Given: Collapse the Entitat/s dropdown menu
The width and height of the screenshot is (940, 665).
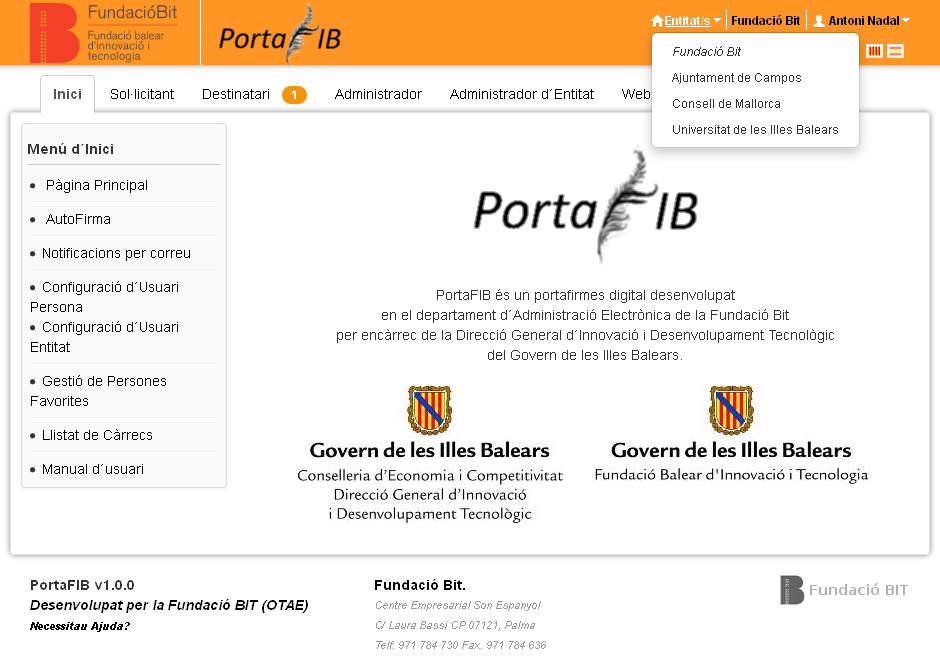Looking at the screenshot, I should pos(687,21).
